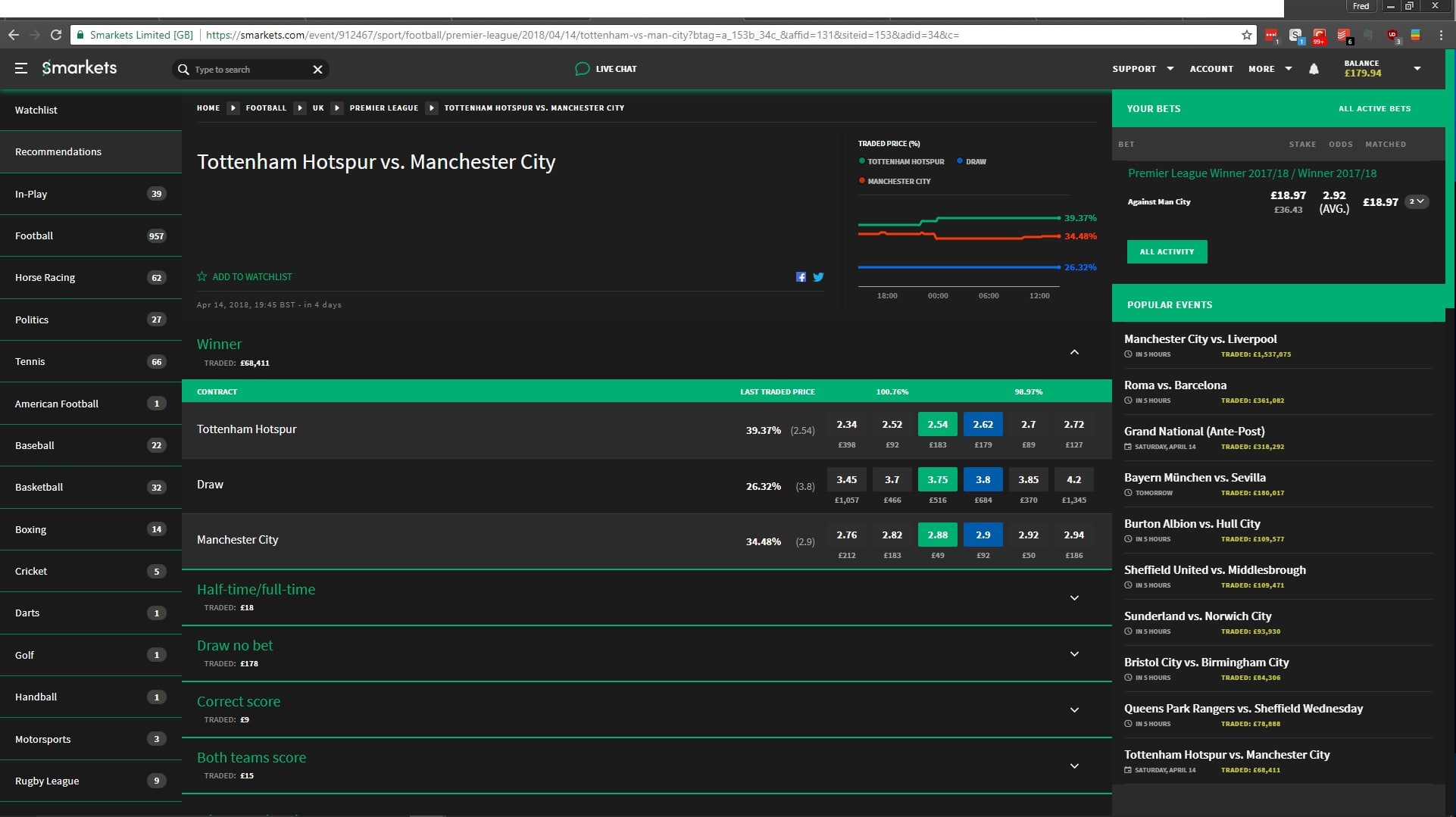
Task: Open the Boxing category
Action: coord(91,529)
